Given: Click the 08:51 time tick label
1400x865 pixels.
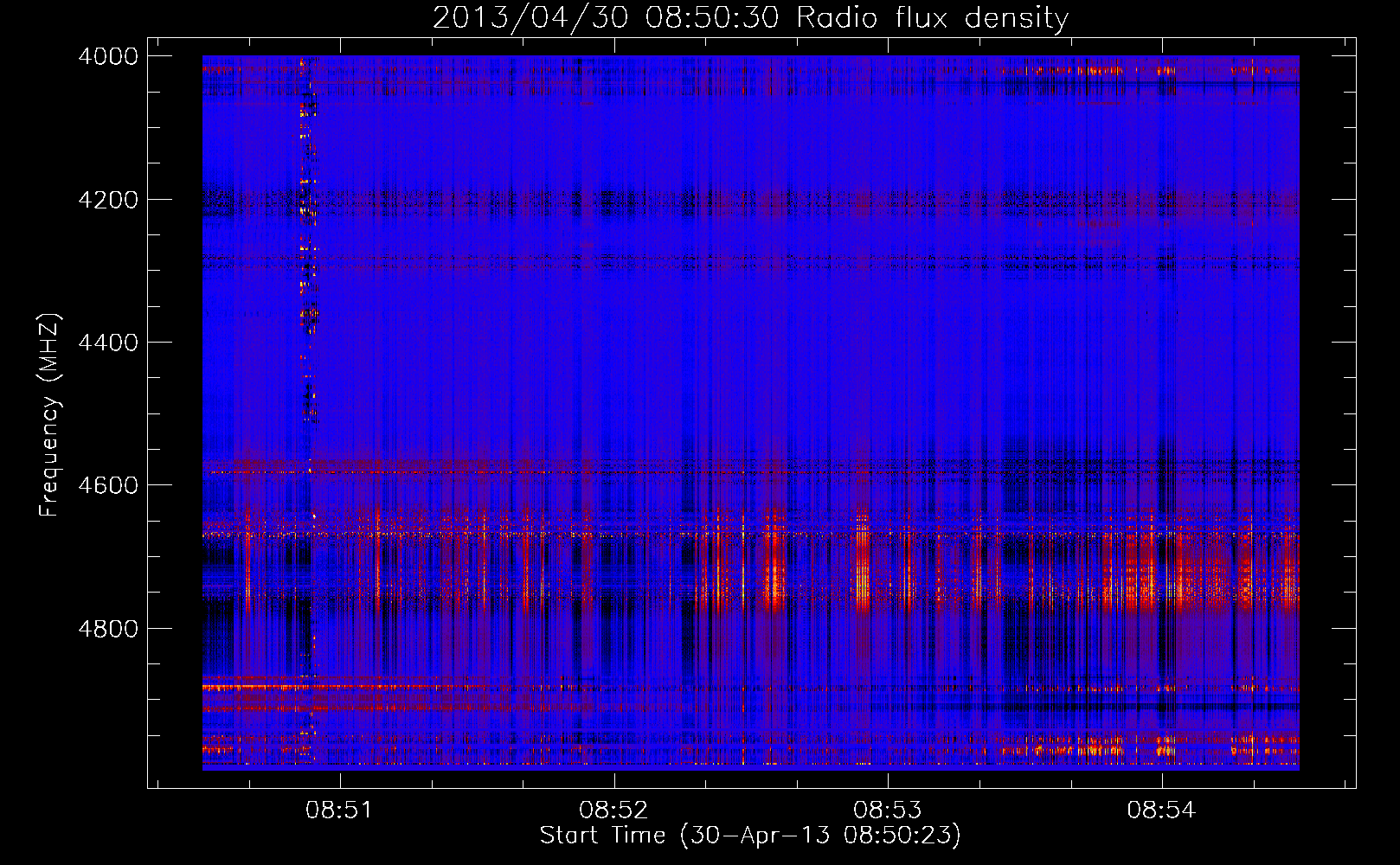Looking at the screenshot, I should click(339, 810).
